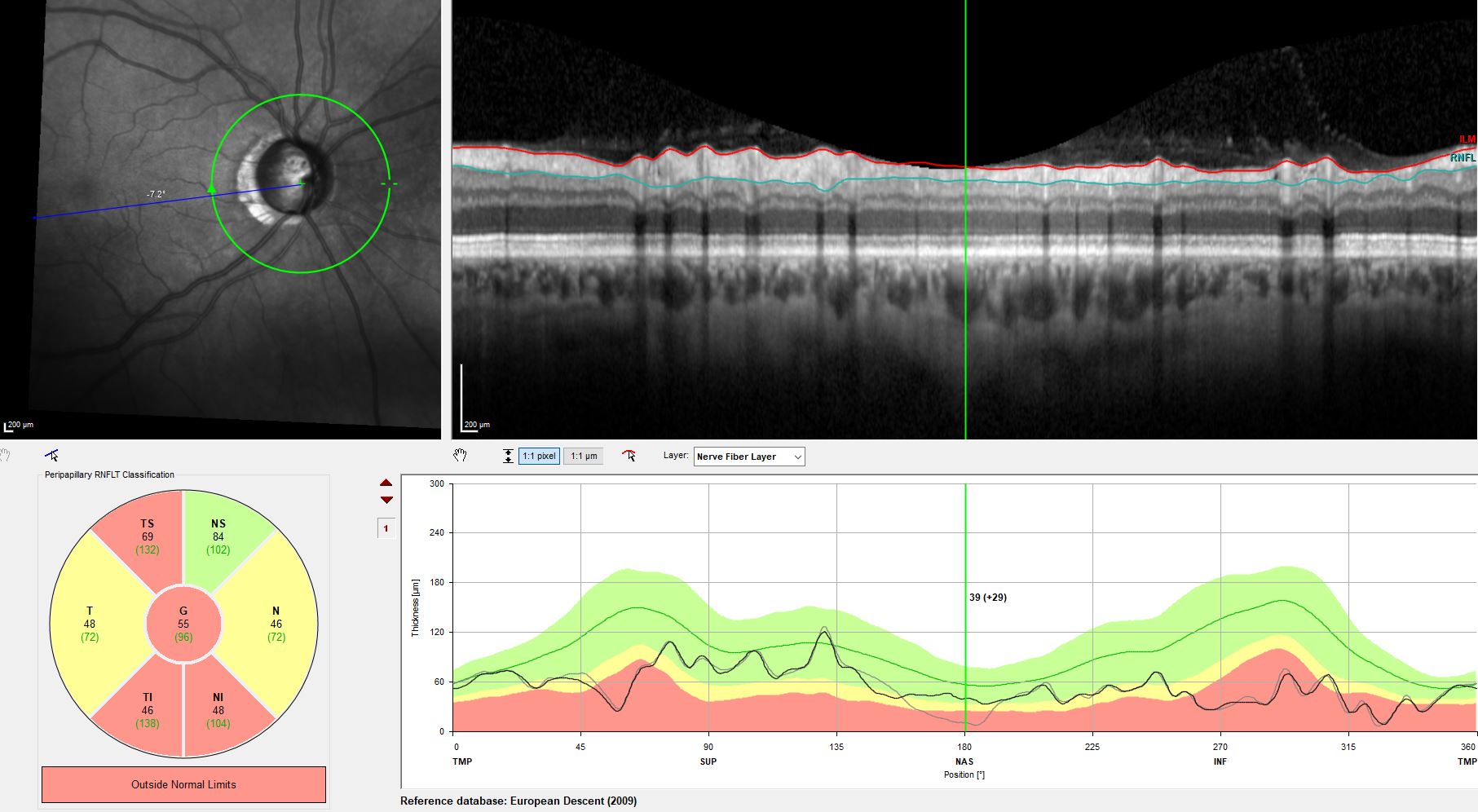
Task: Activate the blue scan-line pointer tool
Action: pos(52,455)
